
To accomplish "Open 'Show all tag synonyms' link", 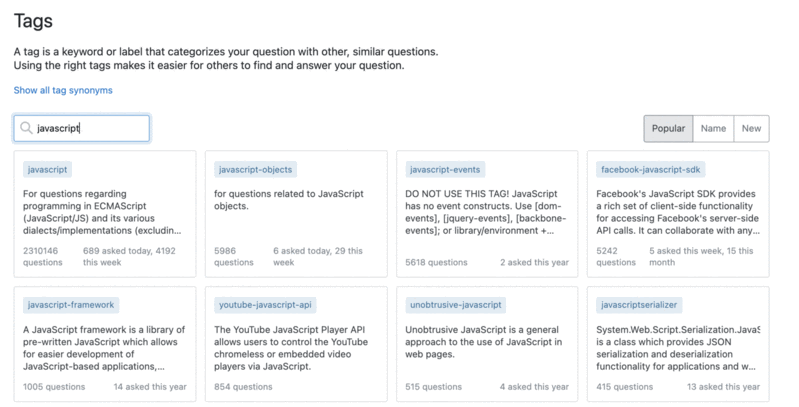I will 63,90.
